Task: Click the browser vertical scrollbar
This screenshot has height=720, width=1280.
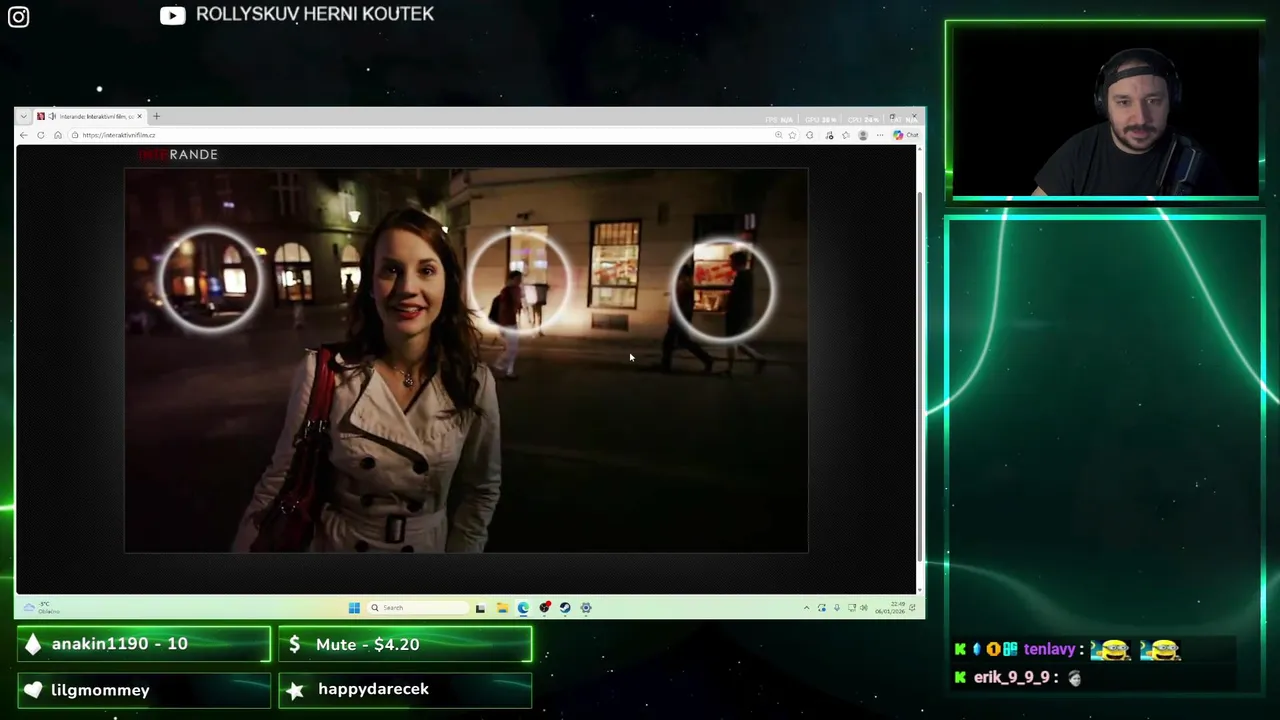Action: click(x=920, y=375)
